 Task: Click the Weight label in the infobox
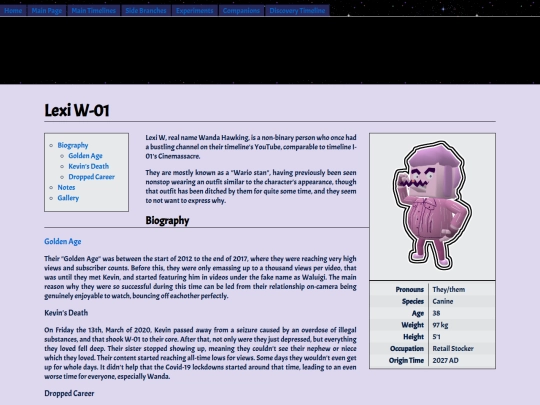click(413, 325)
